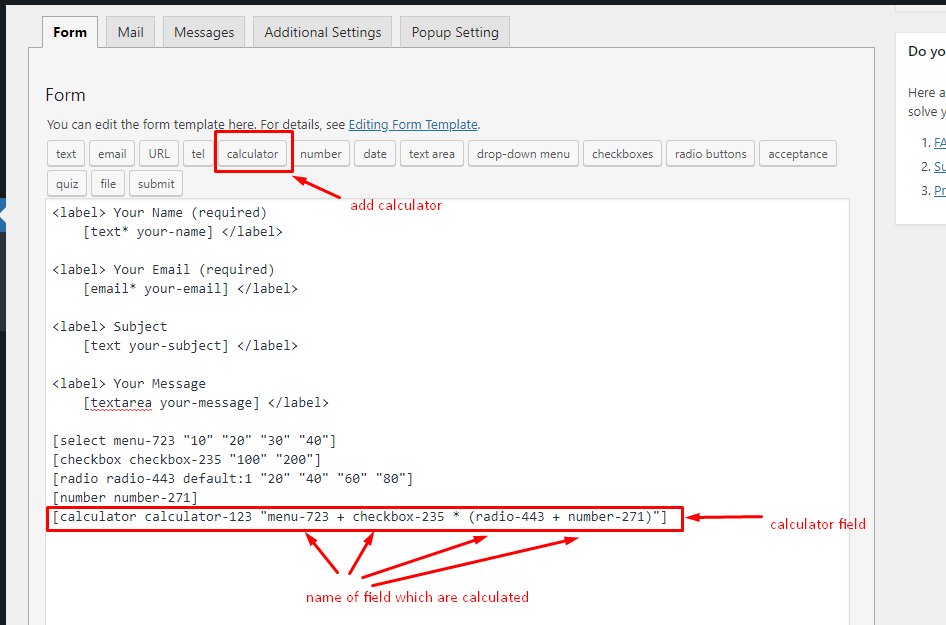Open the Popup Setting tab
Screen dimensions: 946x625
(x=455, y=33)
